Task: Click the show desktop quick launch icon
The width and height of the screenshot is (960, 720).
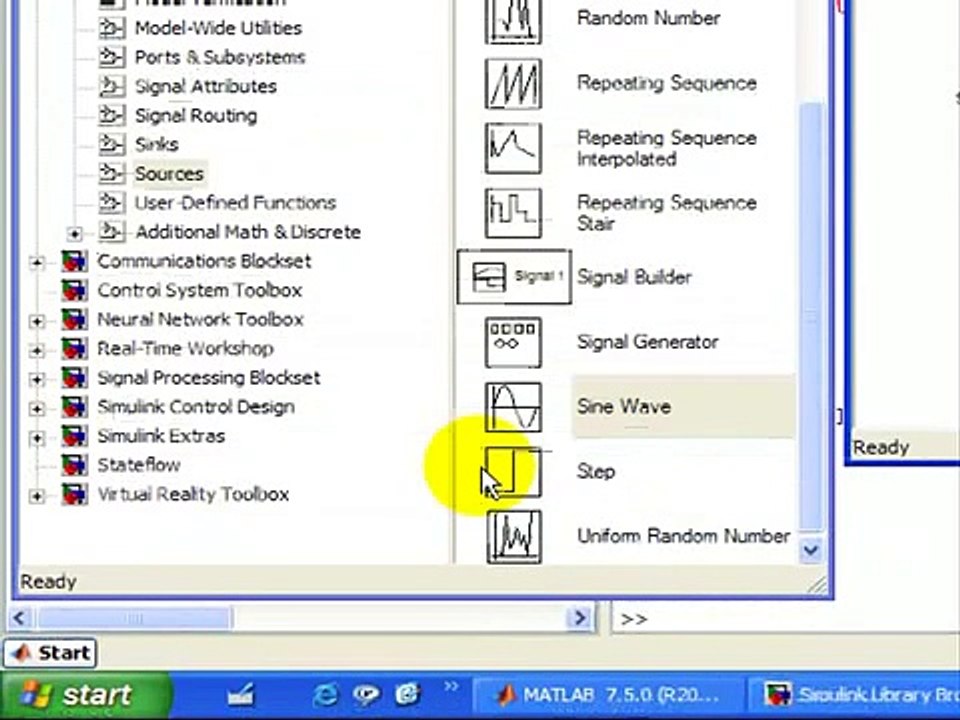Action: (241, 695)
